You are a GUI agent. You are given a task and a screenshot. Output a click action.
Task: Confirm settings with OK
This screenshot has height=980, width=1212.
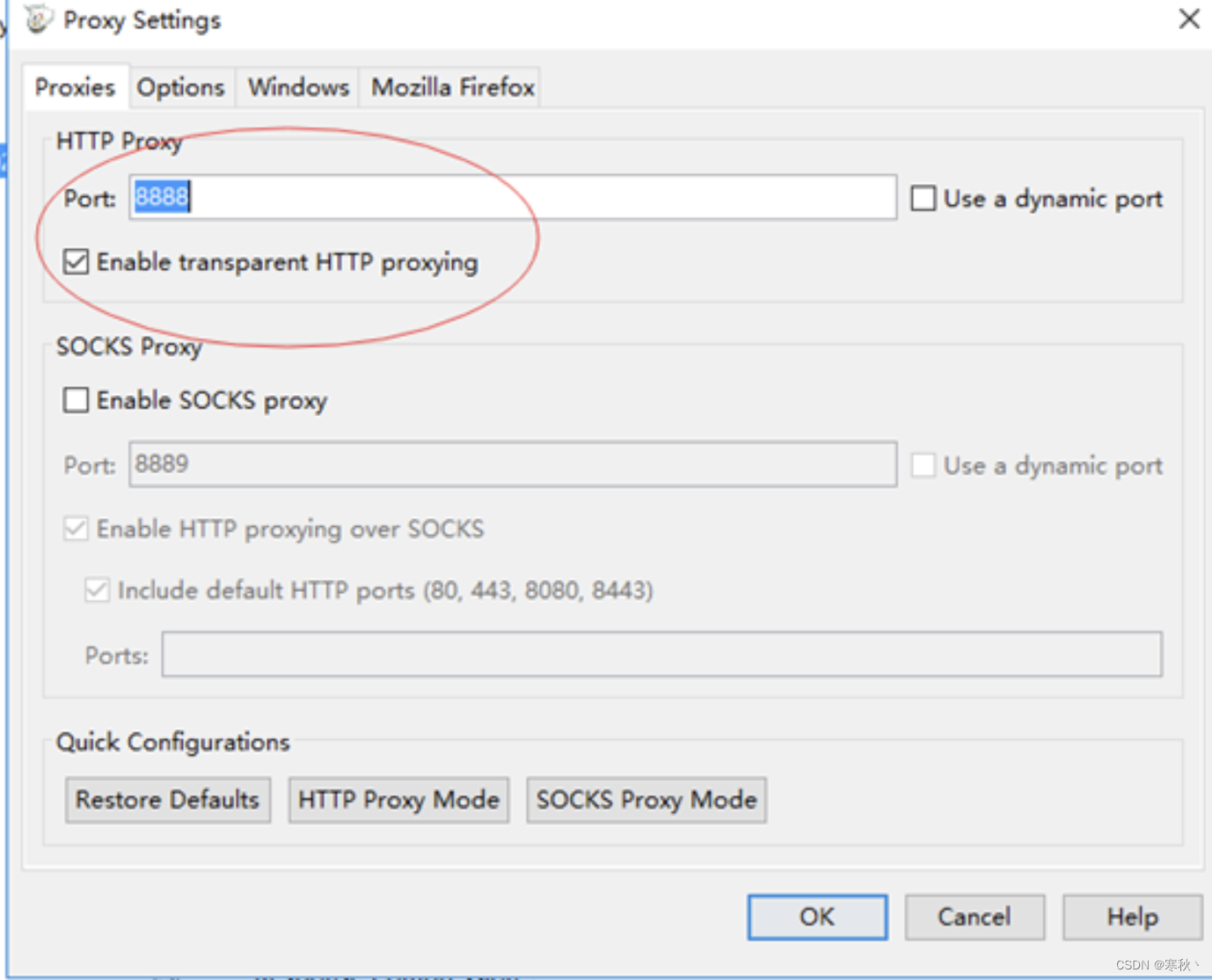pyautogui.click(x=817, y=917)
